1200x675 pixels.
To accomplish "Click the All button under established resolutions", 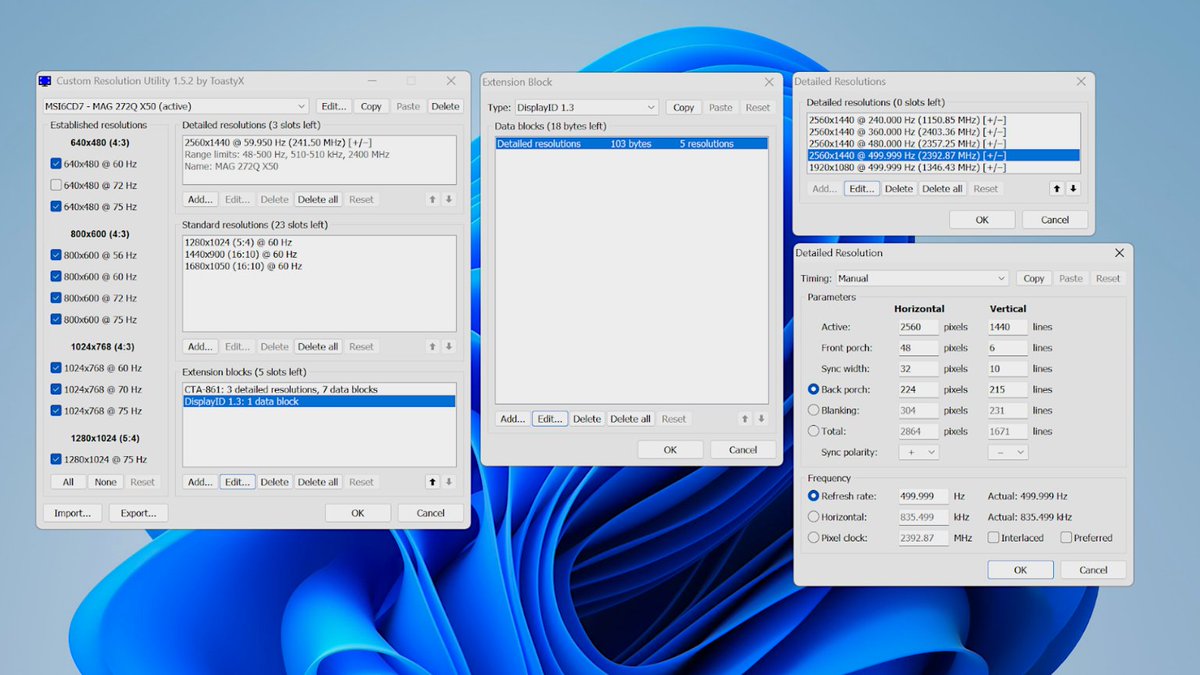I will click(x=68, y=481).
